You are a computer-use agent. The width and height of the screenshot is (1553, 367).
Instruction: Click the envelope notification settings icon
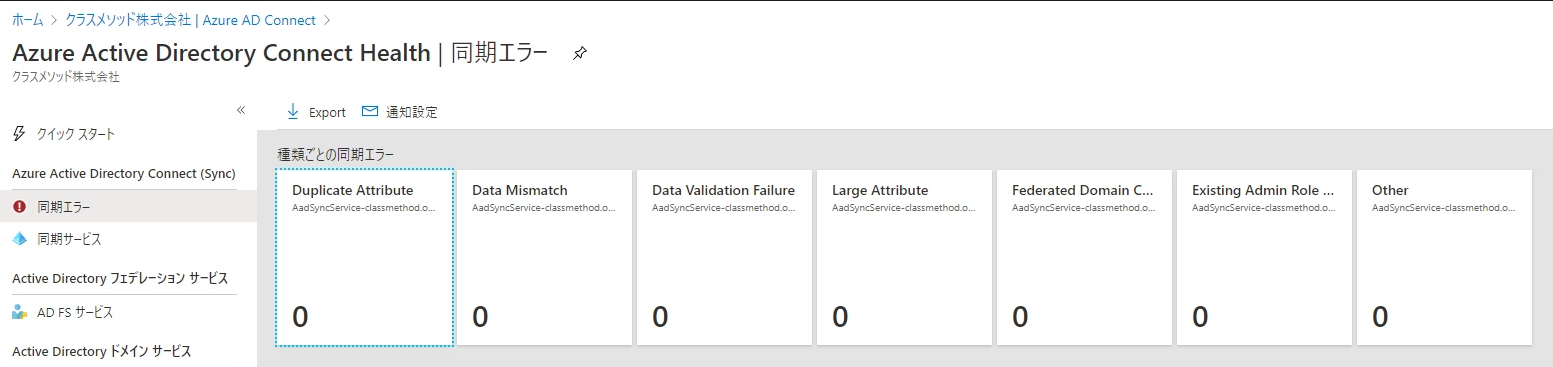[x=370, y=111]
